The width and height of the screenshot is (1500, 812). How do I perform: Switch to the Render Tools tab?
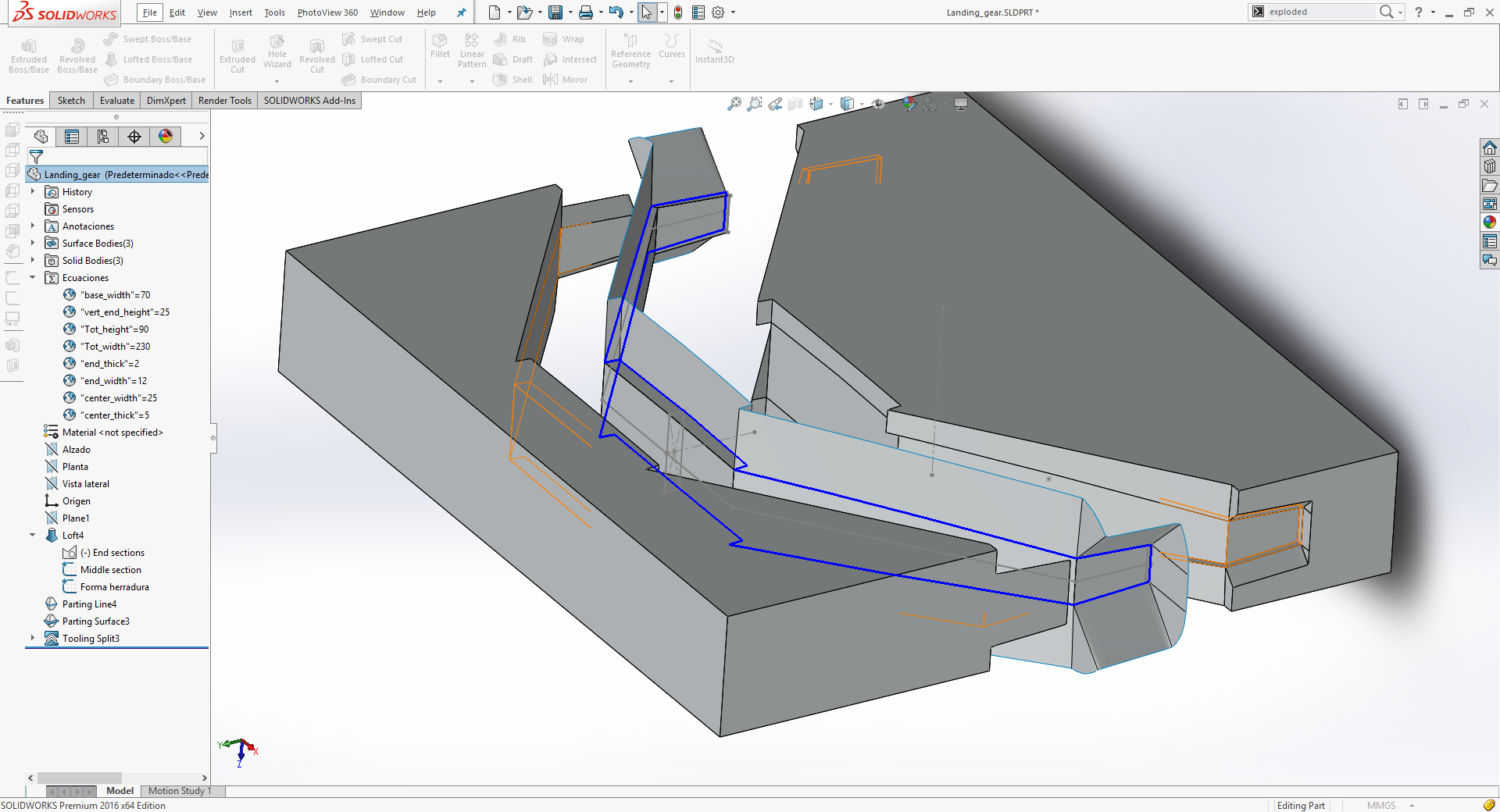point(225,101)
